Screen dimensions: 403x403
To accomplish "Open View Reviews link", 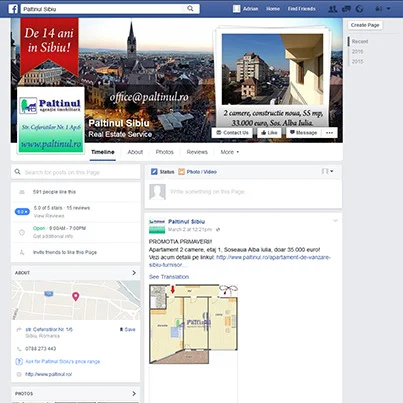I will tap(49, 216).
